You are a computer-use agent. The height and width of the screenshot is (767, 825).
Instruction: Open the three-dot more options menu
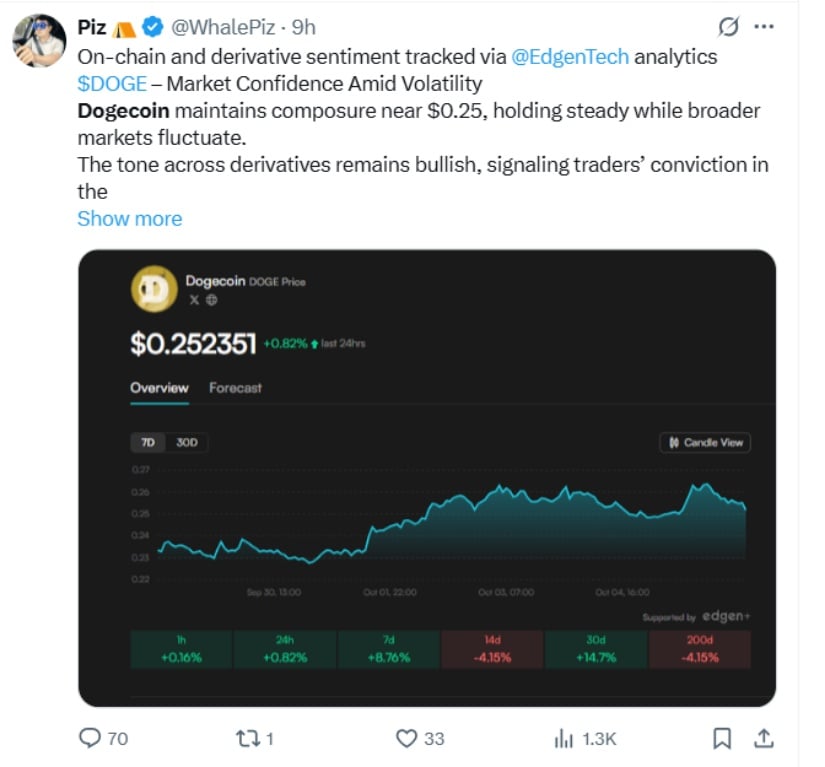(x=763, y=25)
